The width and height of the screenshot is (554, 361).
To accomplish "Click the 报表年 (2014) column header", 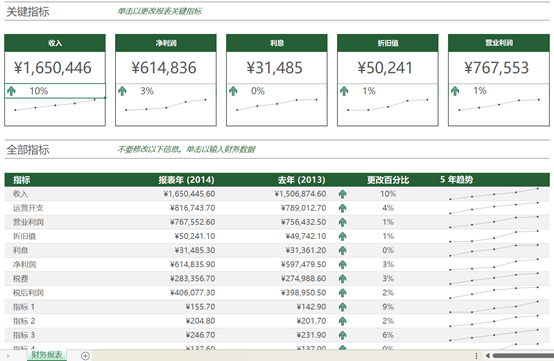I will coord(186,180).
